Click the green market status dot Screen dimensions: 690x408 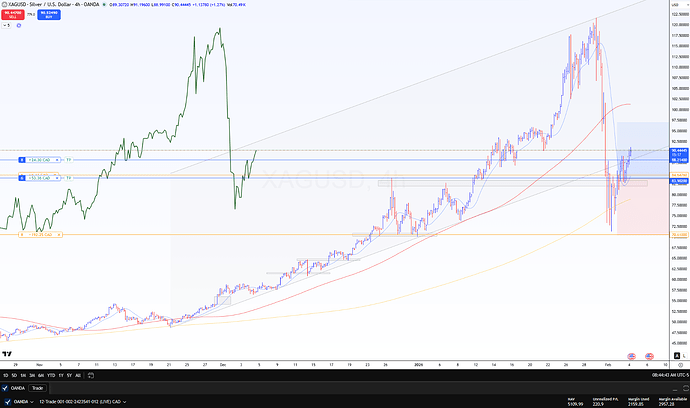click(x=104, y=4)
